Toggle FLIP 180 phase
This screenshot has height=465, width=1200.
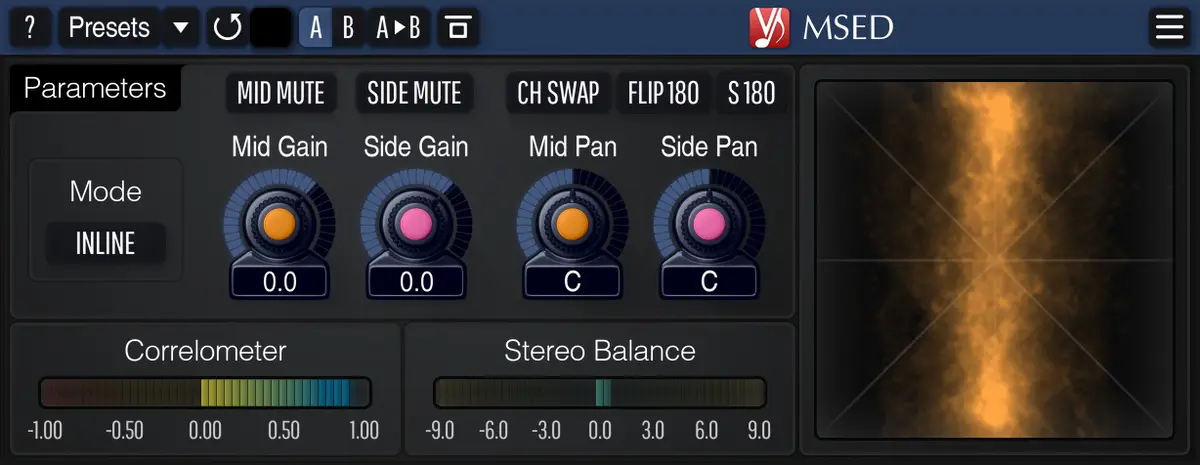663,93
